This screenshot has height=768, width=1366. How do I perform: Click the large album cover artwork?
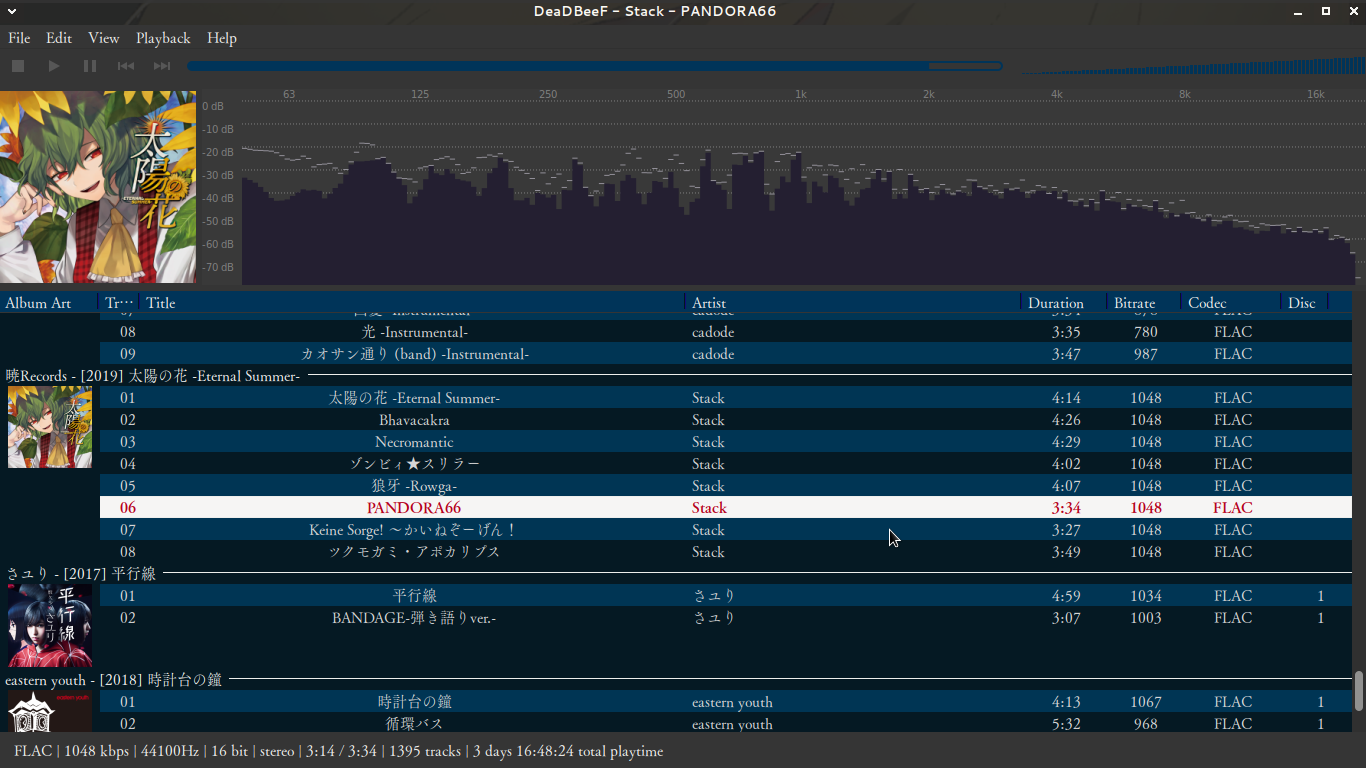[x=98, y=188]
